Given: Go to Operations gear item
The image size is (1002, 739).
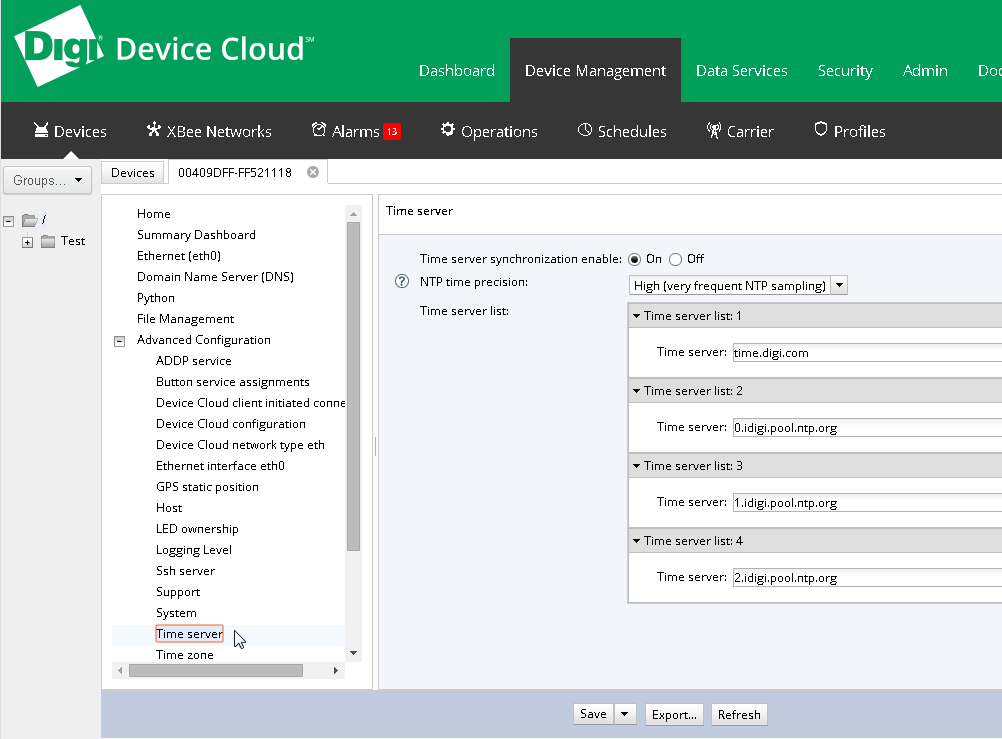Looking at the screenshot, I should click(x=489, y=131).
